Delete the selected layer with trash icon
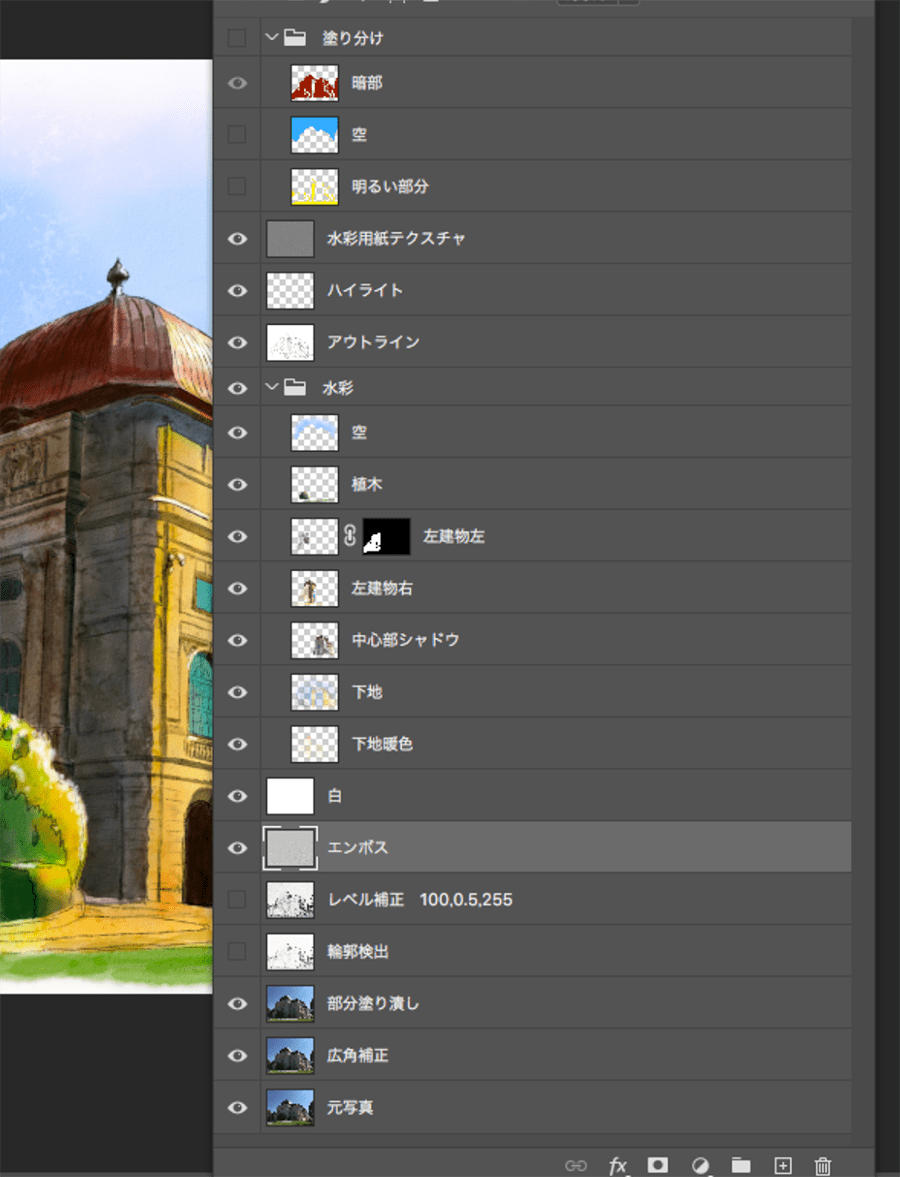Image resolution: width=900 pixels, height=1177 pixels. [823, 1165]
